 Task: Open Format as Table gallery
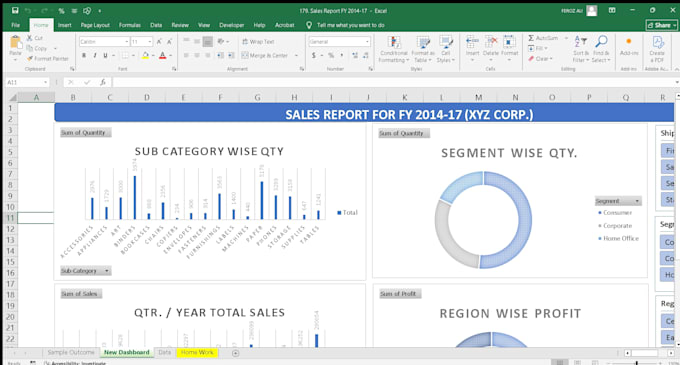[x=423, y=49]
